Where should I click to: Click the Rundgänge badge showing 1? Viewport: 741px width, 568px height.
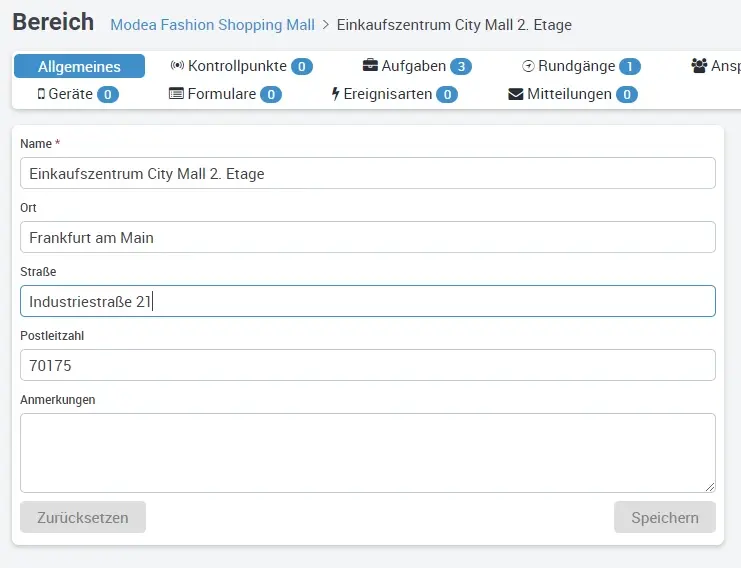629,67
